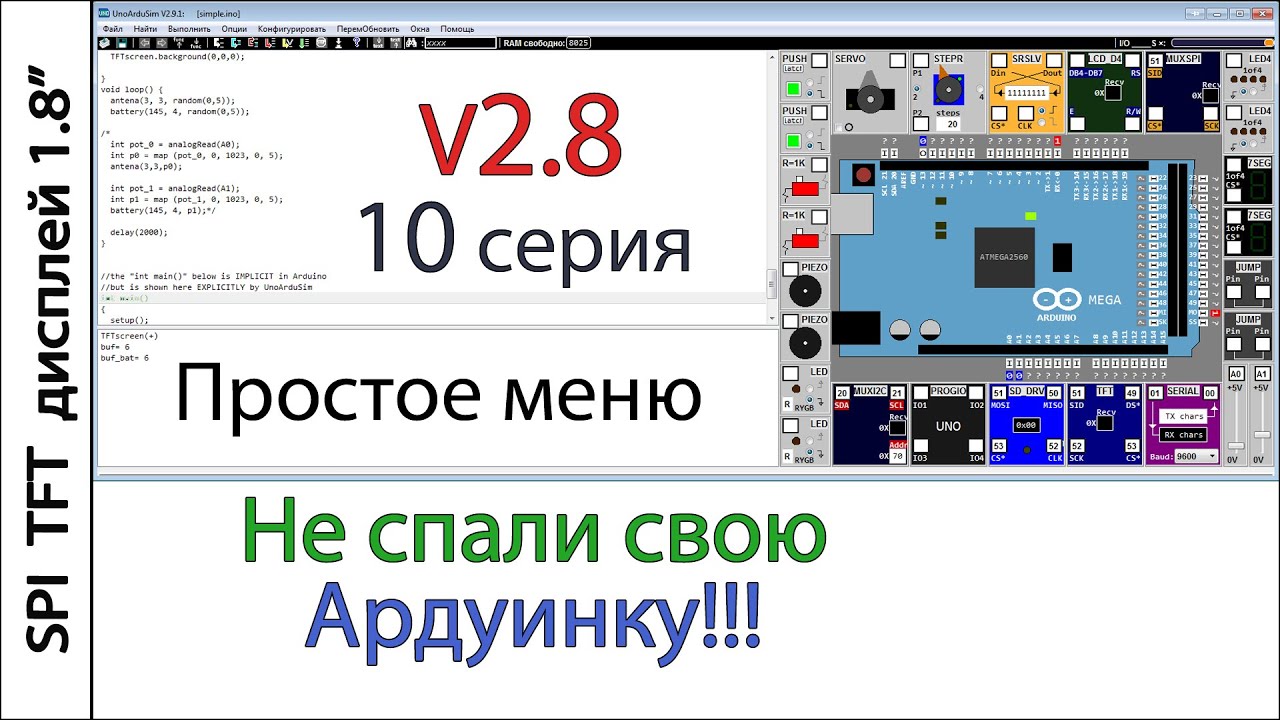The image size is (1280, 720).
Task: Click the STEPR stepper motor graphic
Action: pos(949,89)
